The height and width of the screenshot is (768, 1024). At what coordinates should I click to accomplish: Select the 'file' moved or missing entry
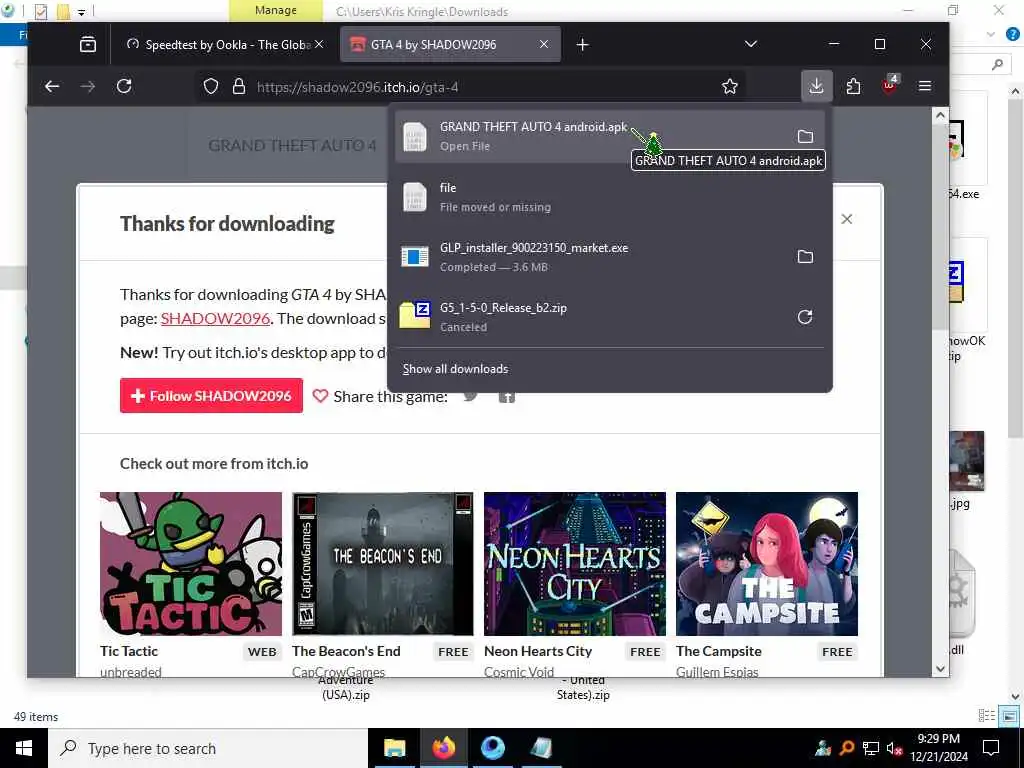[x=609, y=197]
